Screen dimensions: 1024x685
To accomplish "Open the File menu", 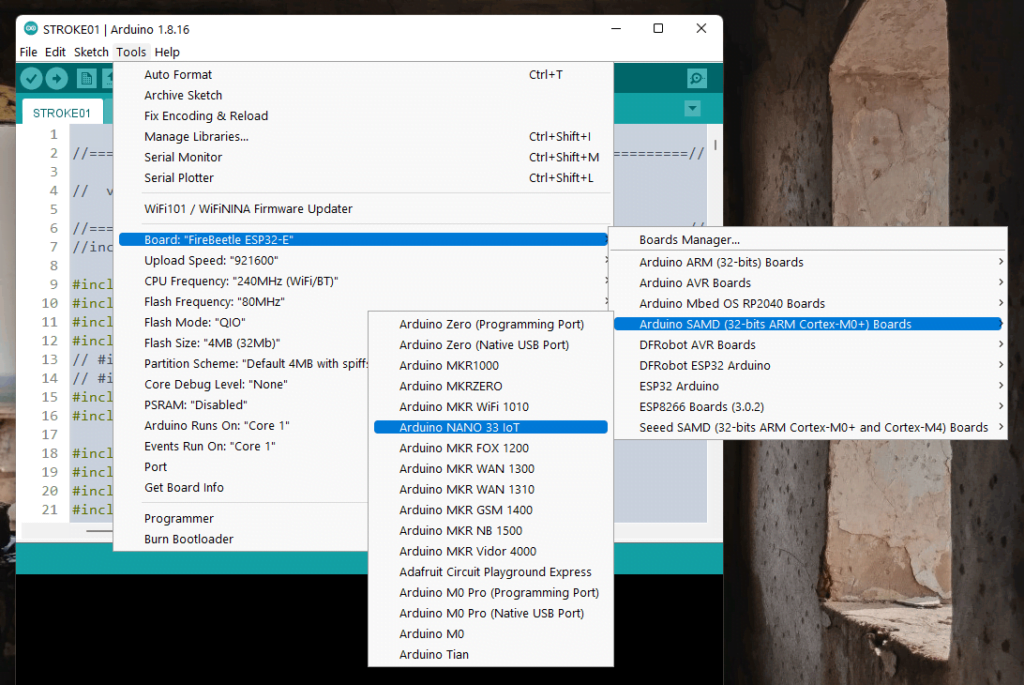I will pyautogui.click(x=28, y=52).
